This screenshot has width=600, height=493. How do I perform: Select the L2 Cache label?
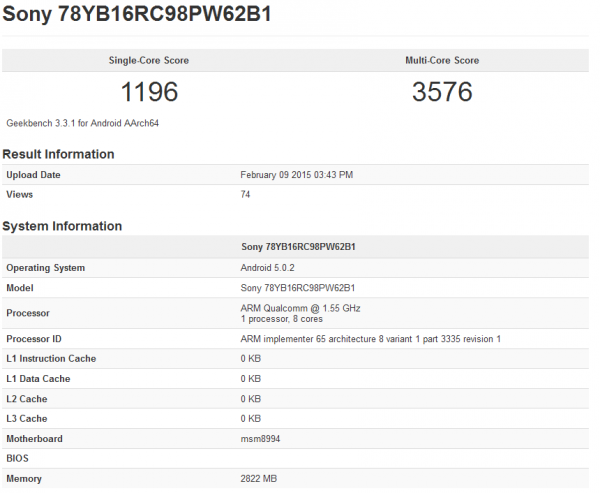pos(27,399)
